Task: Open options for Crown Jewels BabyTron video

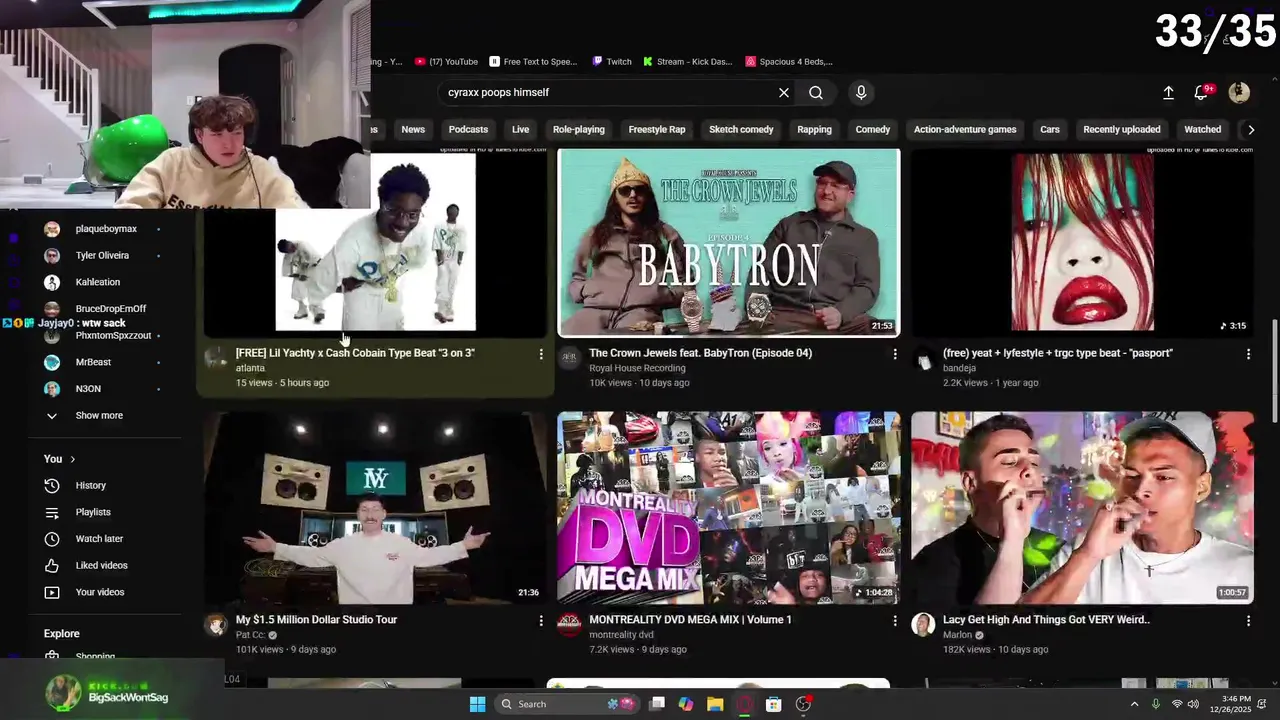Action: pyautogui.click(x=895, y=354)
